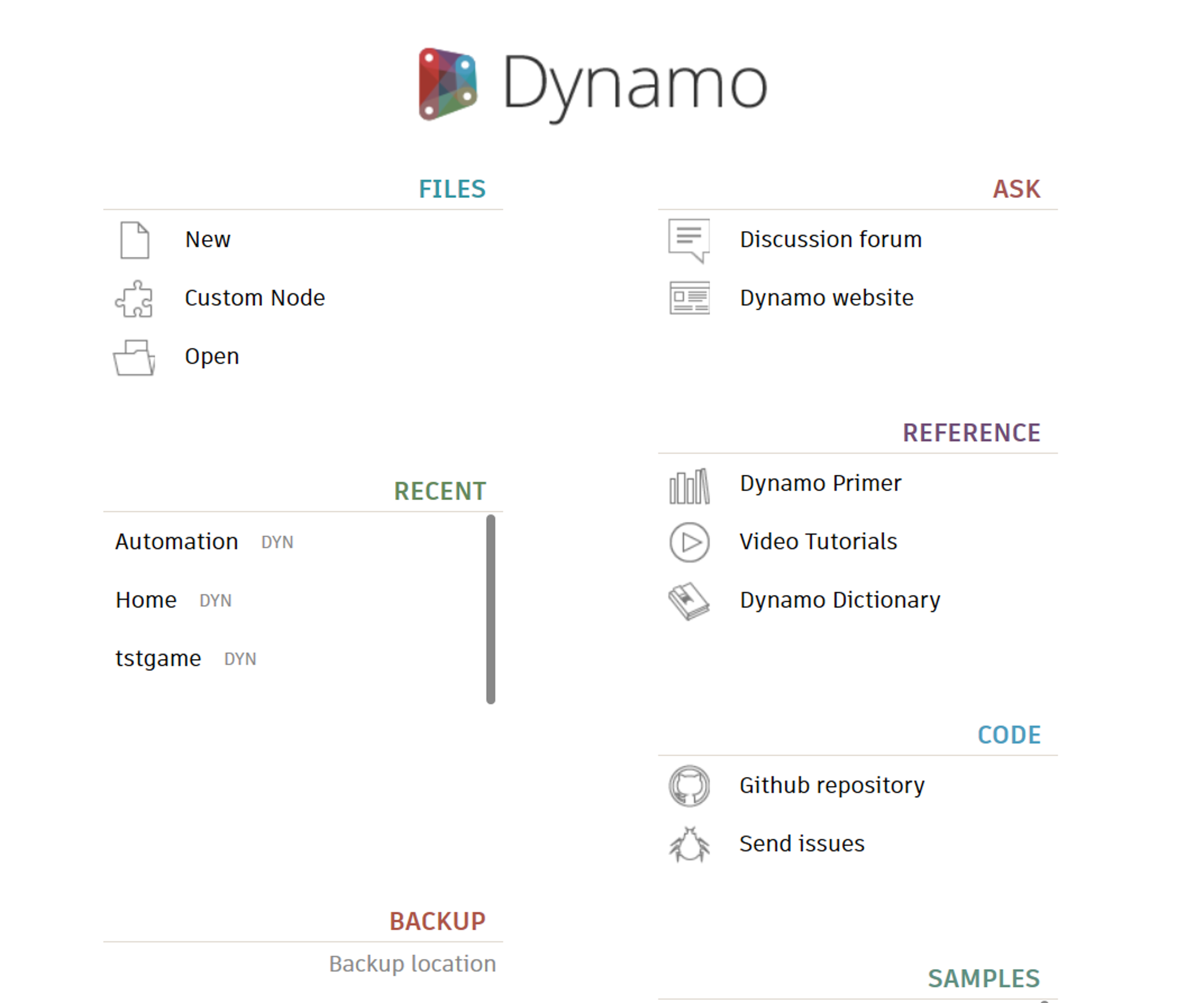Click the DYN label beside tstgame
This screenshot has width=1204, height=1003.
tap(240, 659)
